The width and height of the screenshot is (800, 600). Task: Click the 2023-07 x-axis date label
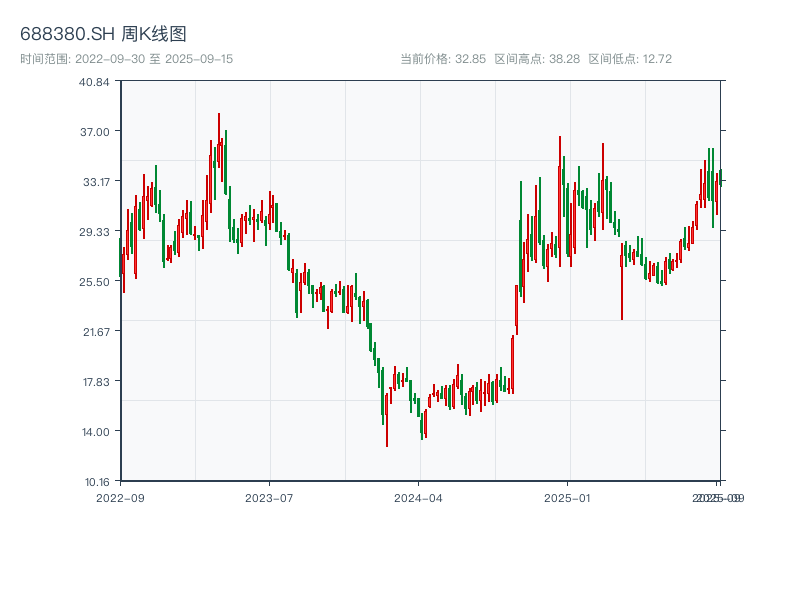click(x=270, y=497)
